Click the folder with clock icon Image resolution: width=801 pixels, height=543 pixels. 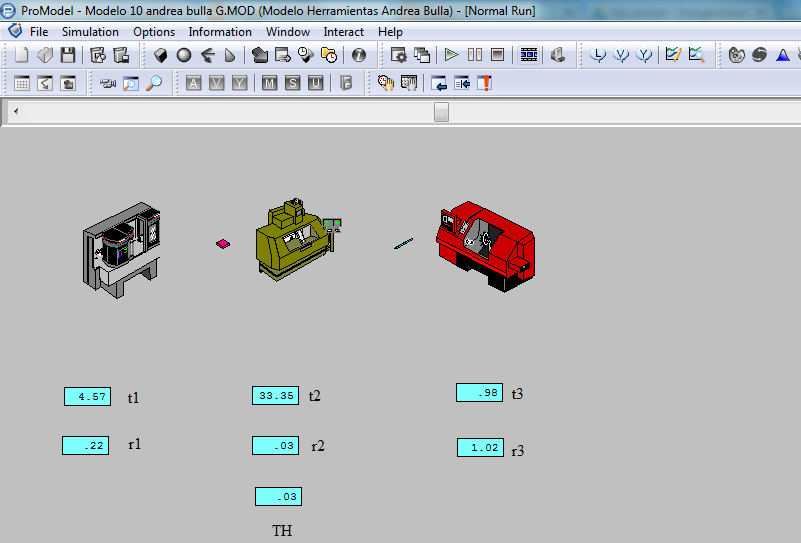(x=329, y=55)
